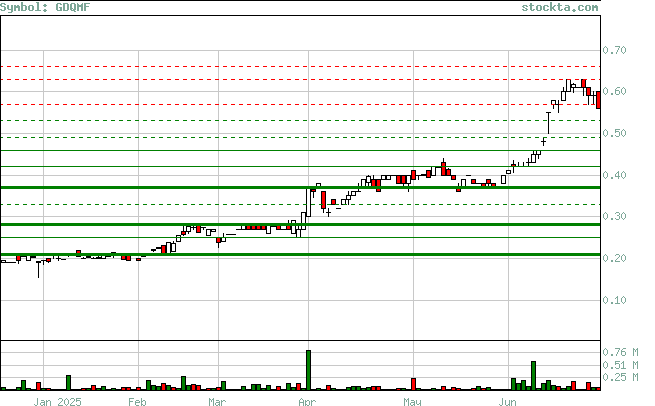Screen dimensions: 655x406
Task: Click the 'May' date axis label
Action: [412, 402]
